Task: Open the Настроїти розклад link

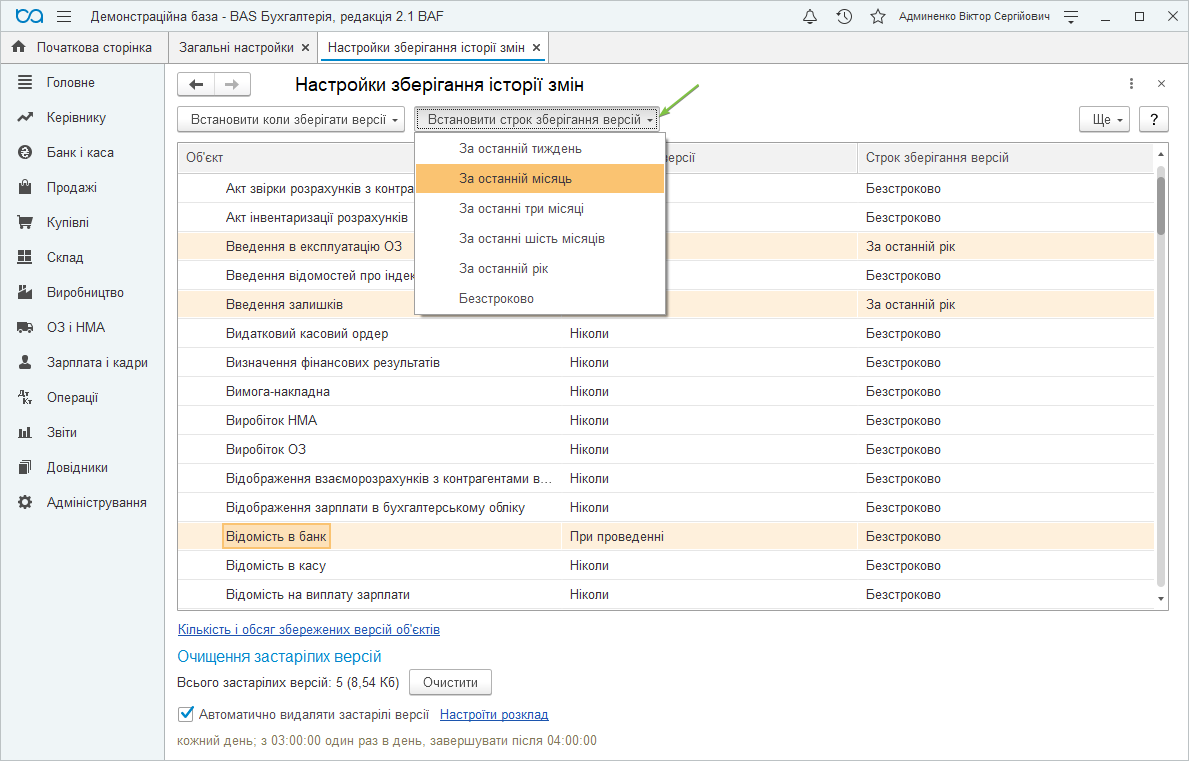Action: (x=494, y=715)
